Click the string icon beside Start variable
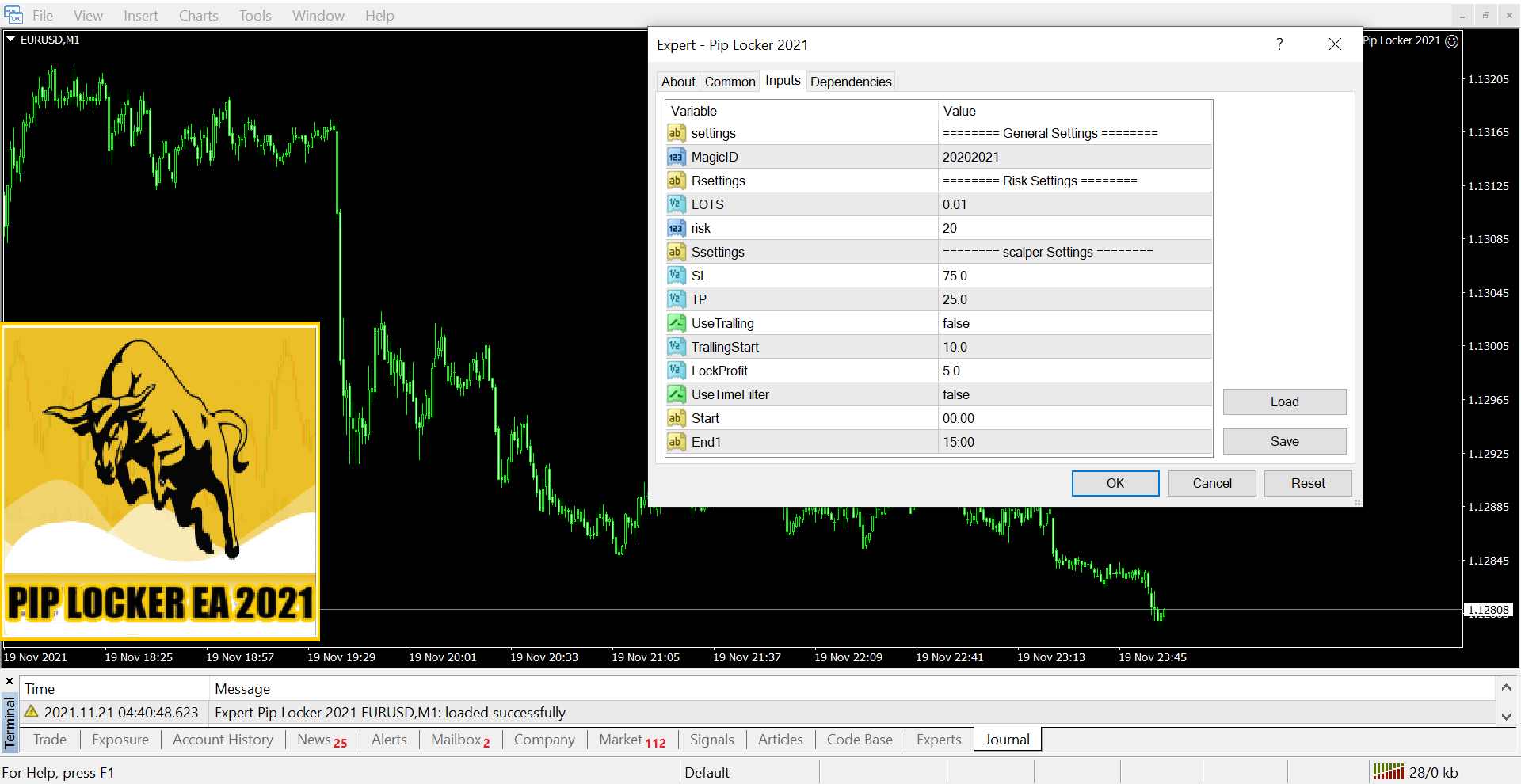 [677, 418]
